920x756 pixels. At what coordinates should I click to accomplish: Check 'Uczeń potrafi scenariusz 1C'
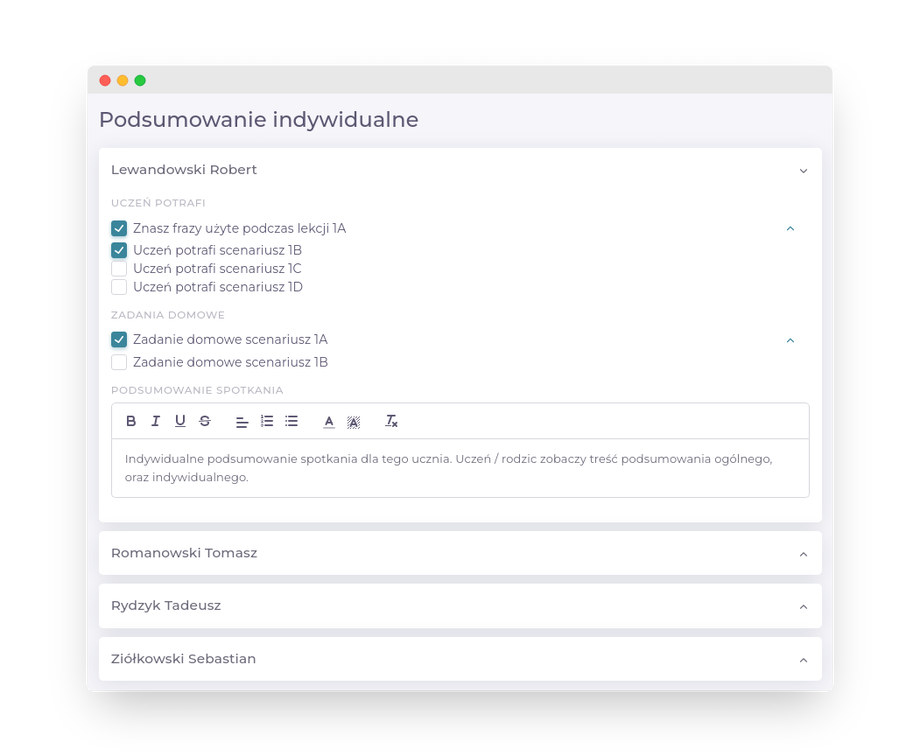coord(119,269)
